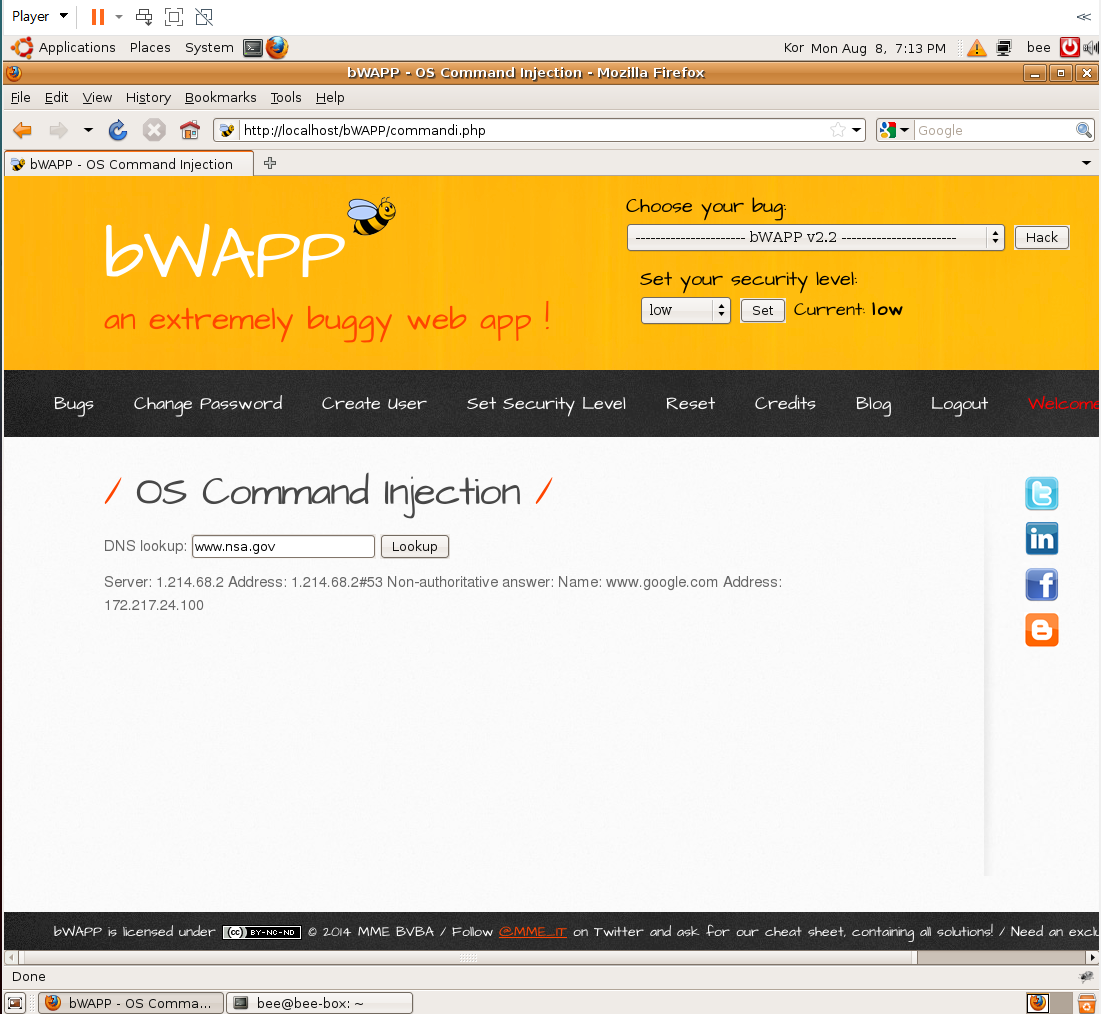Open the Firefox View menu

97,97
